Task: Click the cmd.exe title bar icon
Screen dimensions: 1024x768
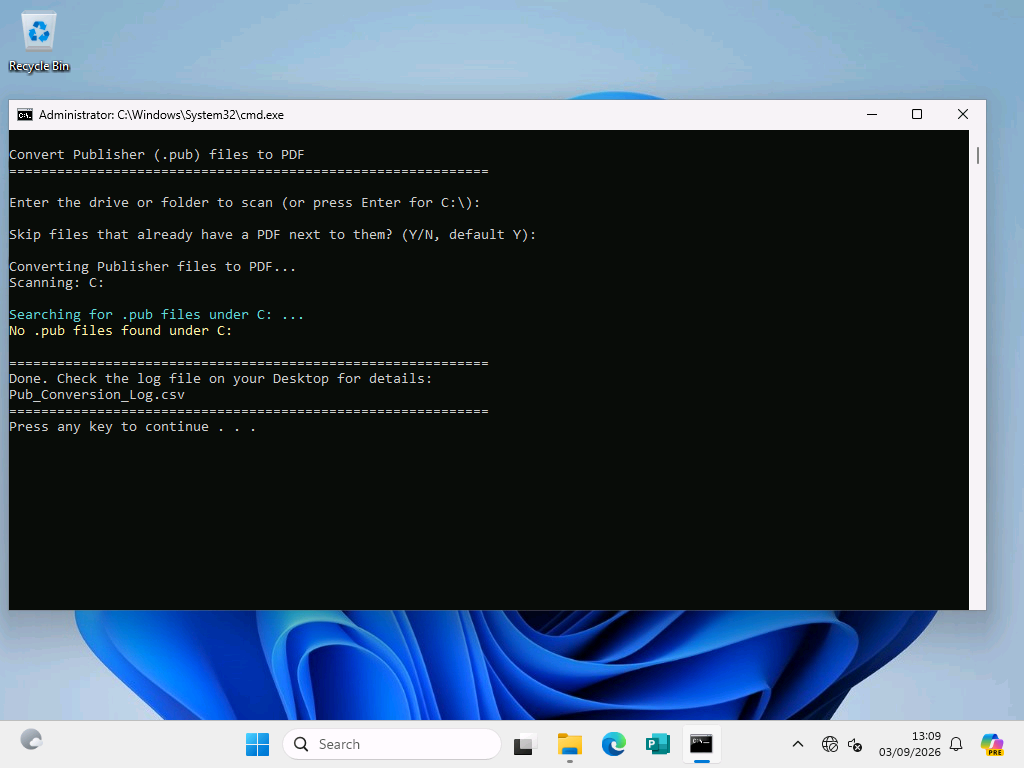Action: pos(25,115)
